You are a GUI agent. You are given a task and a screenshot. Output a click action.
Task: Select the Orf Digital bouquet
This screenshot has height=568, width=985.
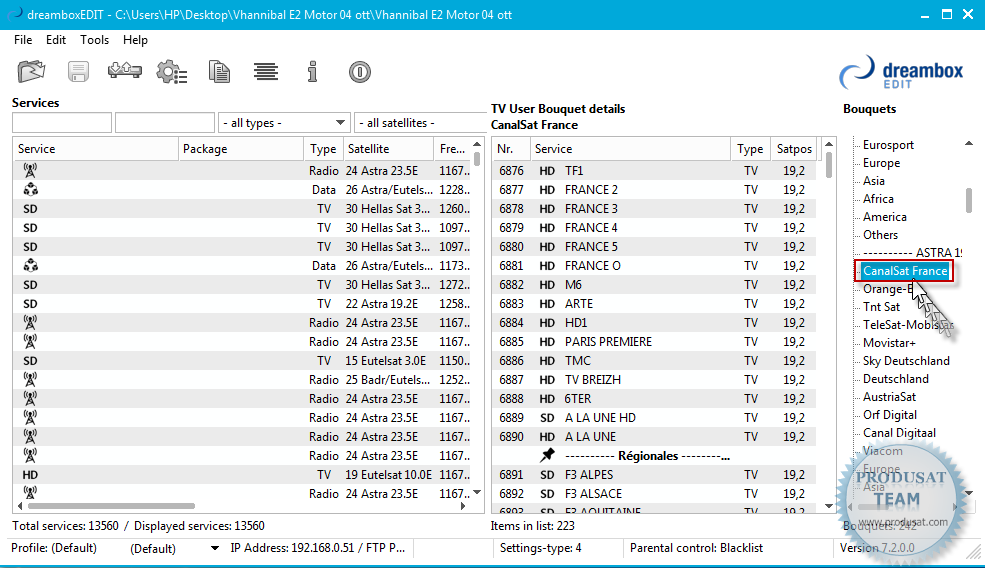(890, 415)
